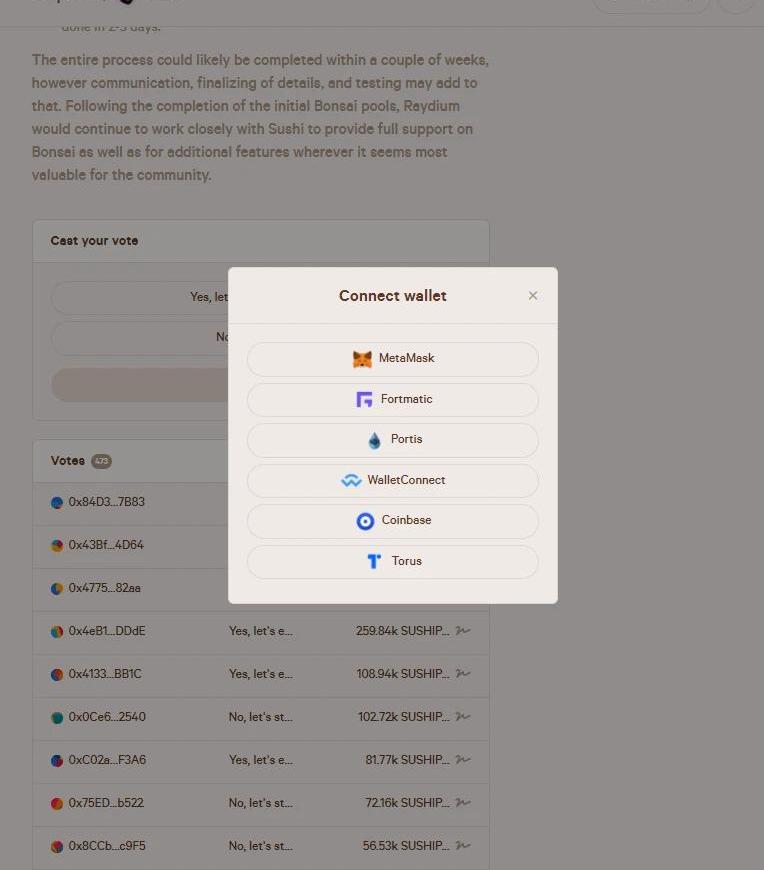Screen dimensions: 764x870
Task: Click the Coinbase circle icon
Action: coord(365,521)
